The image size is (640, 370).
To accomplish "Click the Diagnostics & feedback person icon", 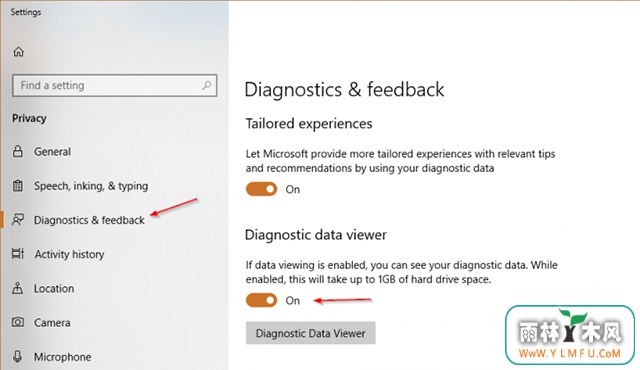I will (x=18, y=219).
